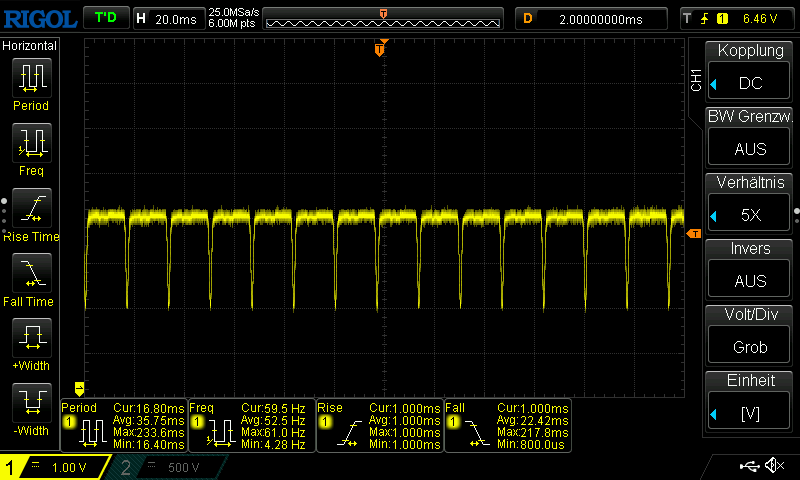The height and width of the screenshot is (480, 800).
Task: Select the Fall Time measurement icon
Action: (32, 272)
